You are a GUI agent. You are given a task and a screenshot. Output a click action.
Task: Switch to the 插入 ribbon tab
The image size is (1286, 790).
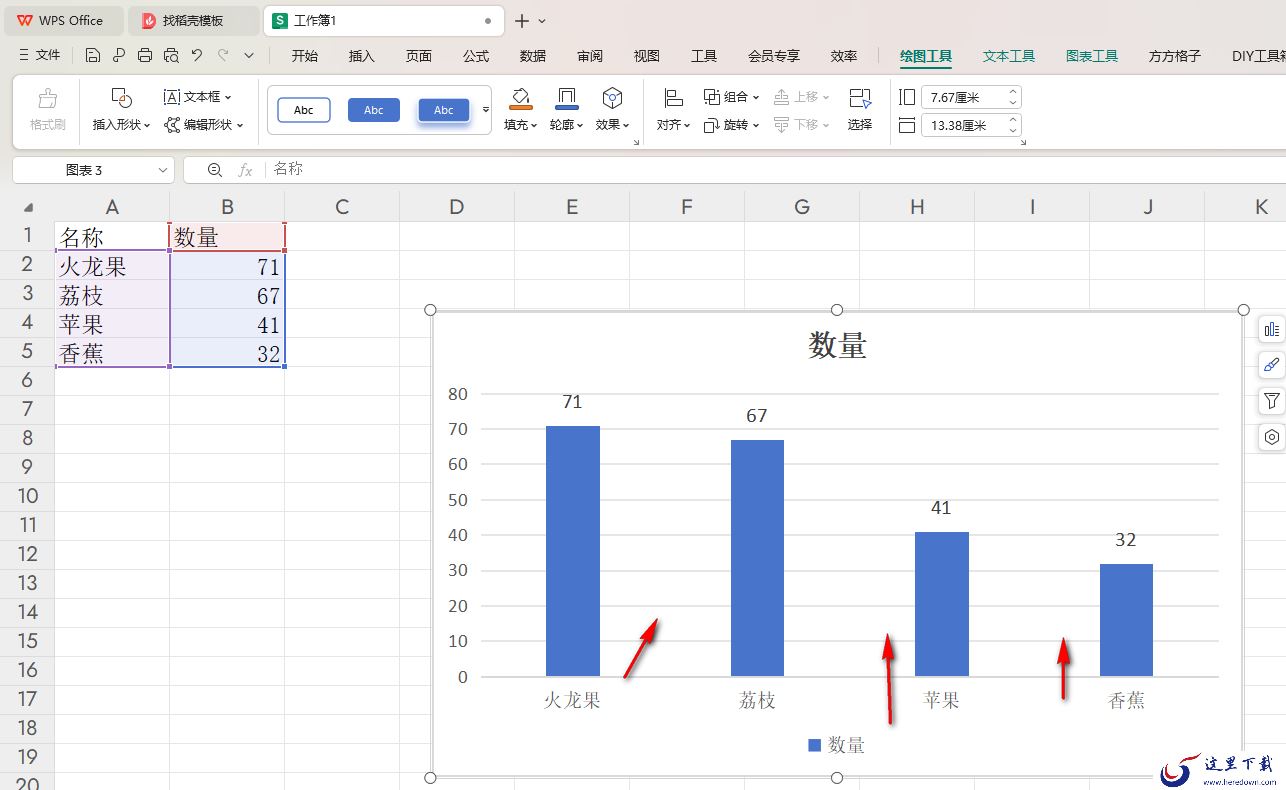(361, 56)
